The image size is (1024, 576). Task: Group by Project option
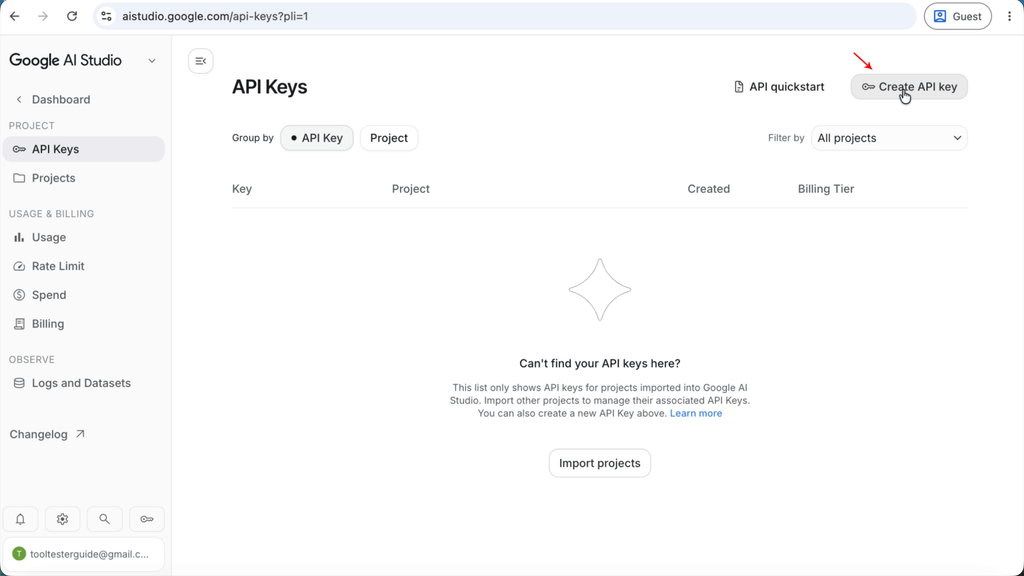pos(389,138)
